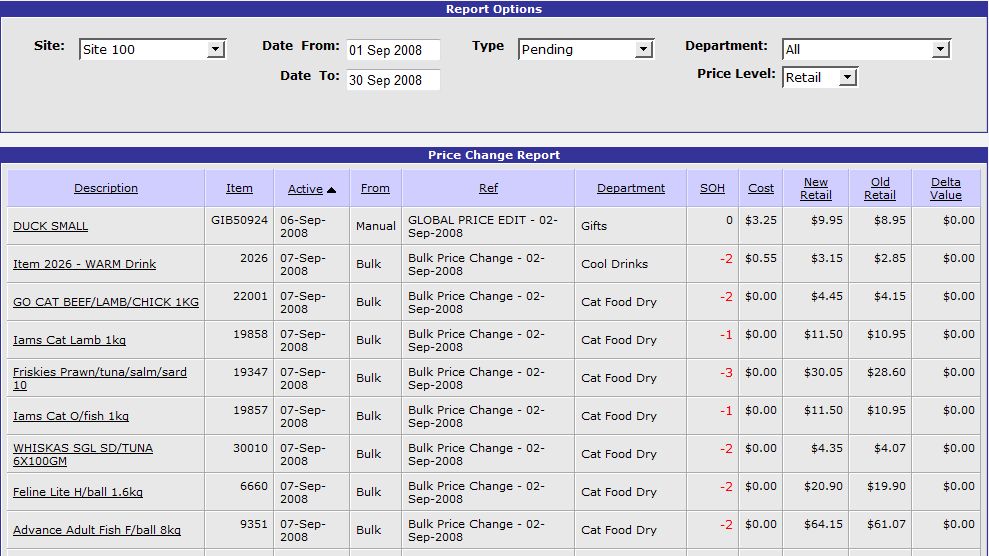Click new retail price $9.95
989x556 pixels.
pyautogui.click(x=827, y=220)
